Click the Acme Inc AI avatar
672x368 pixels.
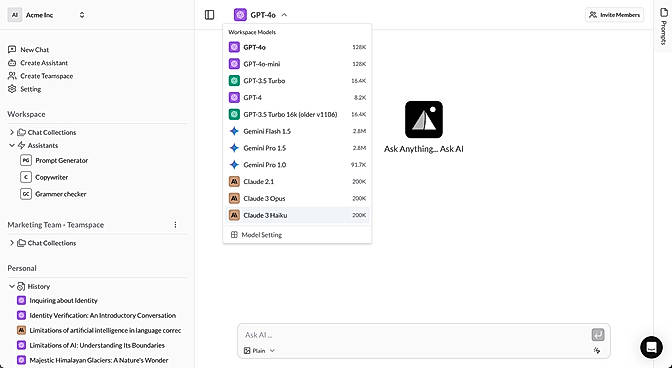coord(15,15)
